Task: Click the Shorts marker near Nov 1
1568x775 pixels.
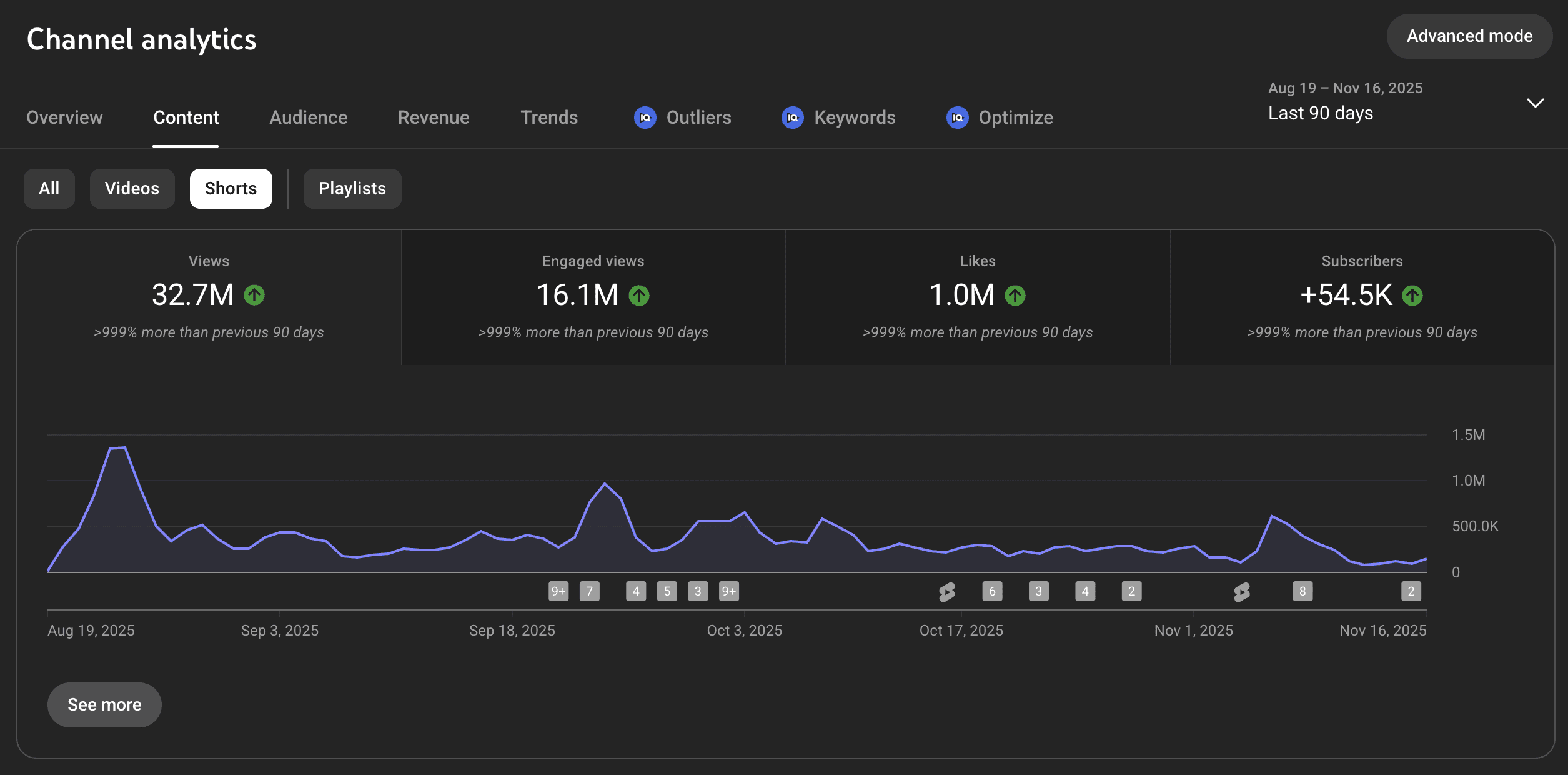Action: point(1242,592)
